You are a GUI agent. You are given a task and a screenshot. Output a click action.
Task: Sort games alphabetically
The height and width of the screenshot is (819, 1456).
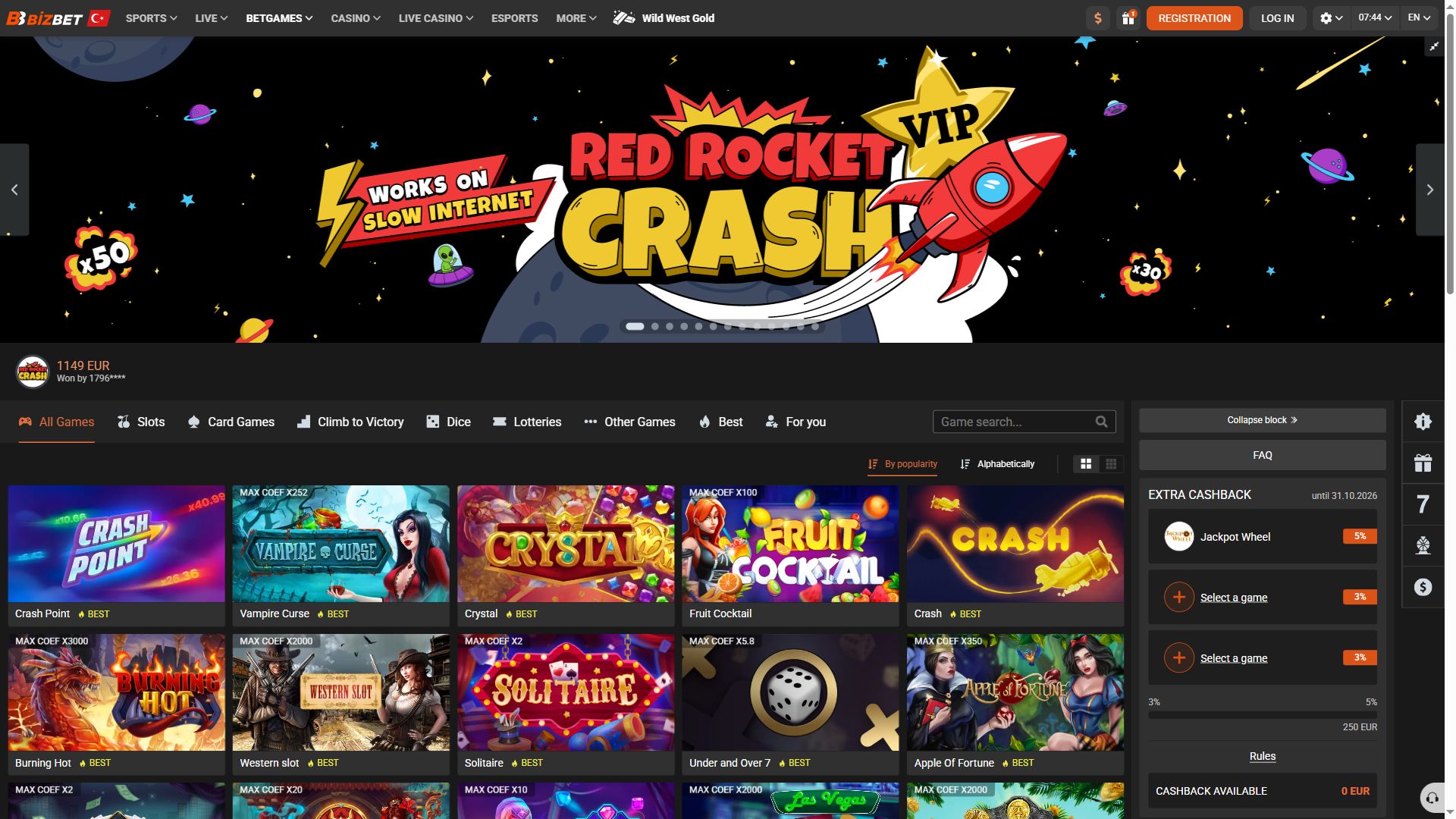[x=997, y=464]
